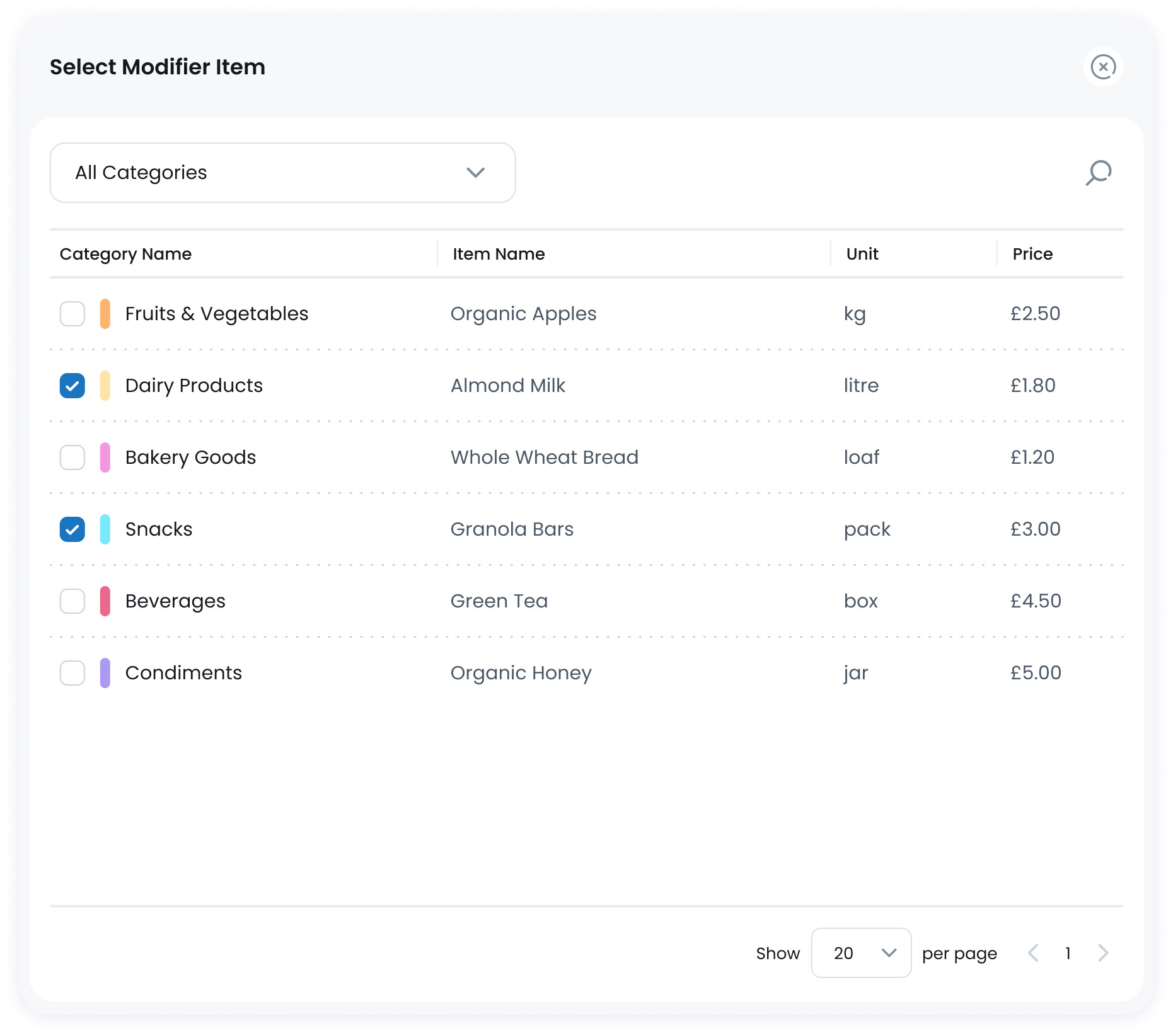Click the cyan Snacks color tag

105,529
